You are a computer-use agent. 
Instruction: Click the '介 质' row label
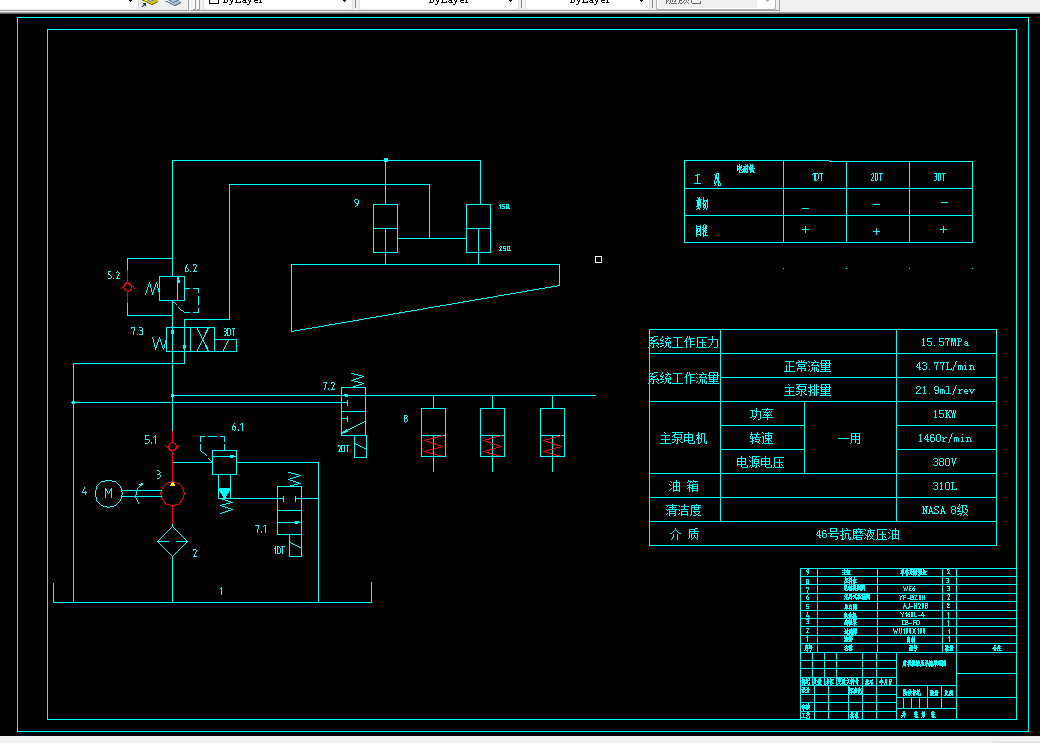(684, 534)
